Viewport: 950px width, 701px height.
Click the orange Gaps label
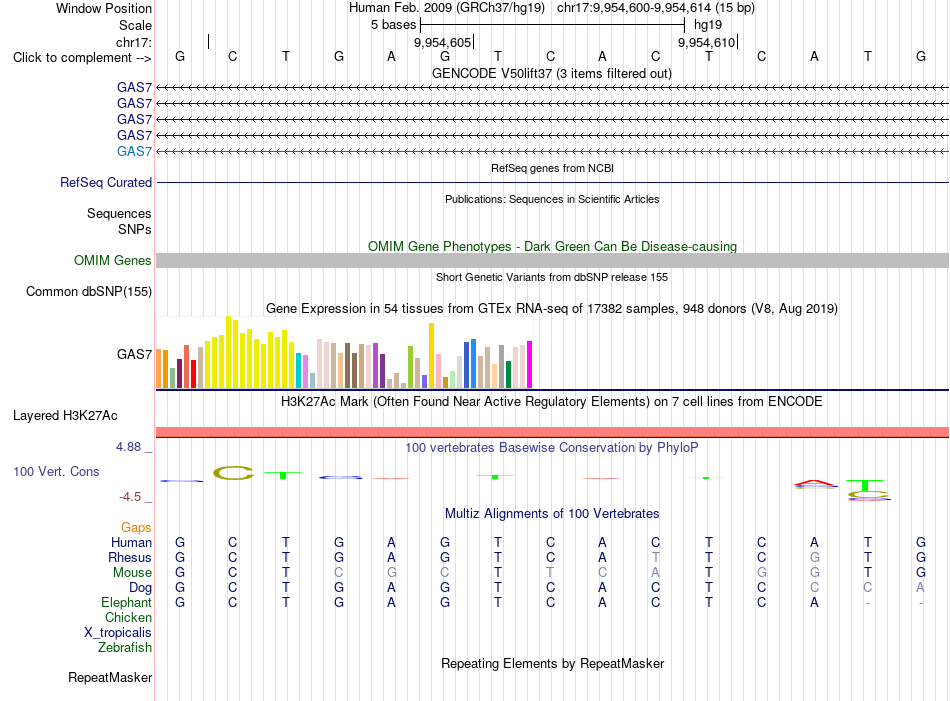tap(136, 528)
